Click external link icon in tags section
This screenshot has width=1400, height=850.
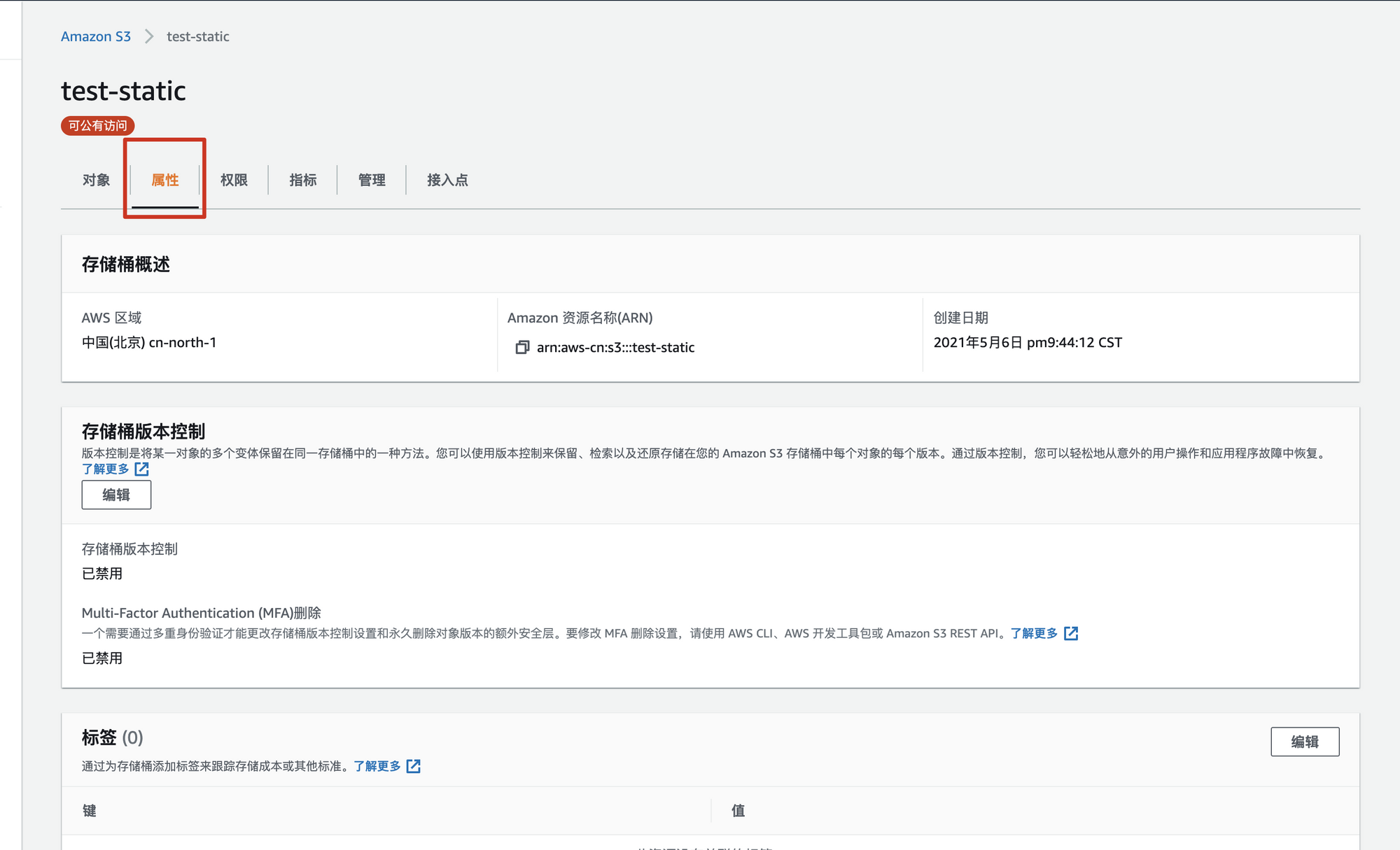tap(414, 766)
